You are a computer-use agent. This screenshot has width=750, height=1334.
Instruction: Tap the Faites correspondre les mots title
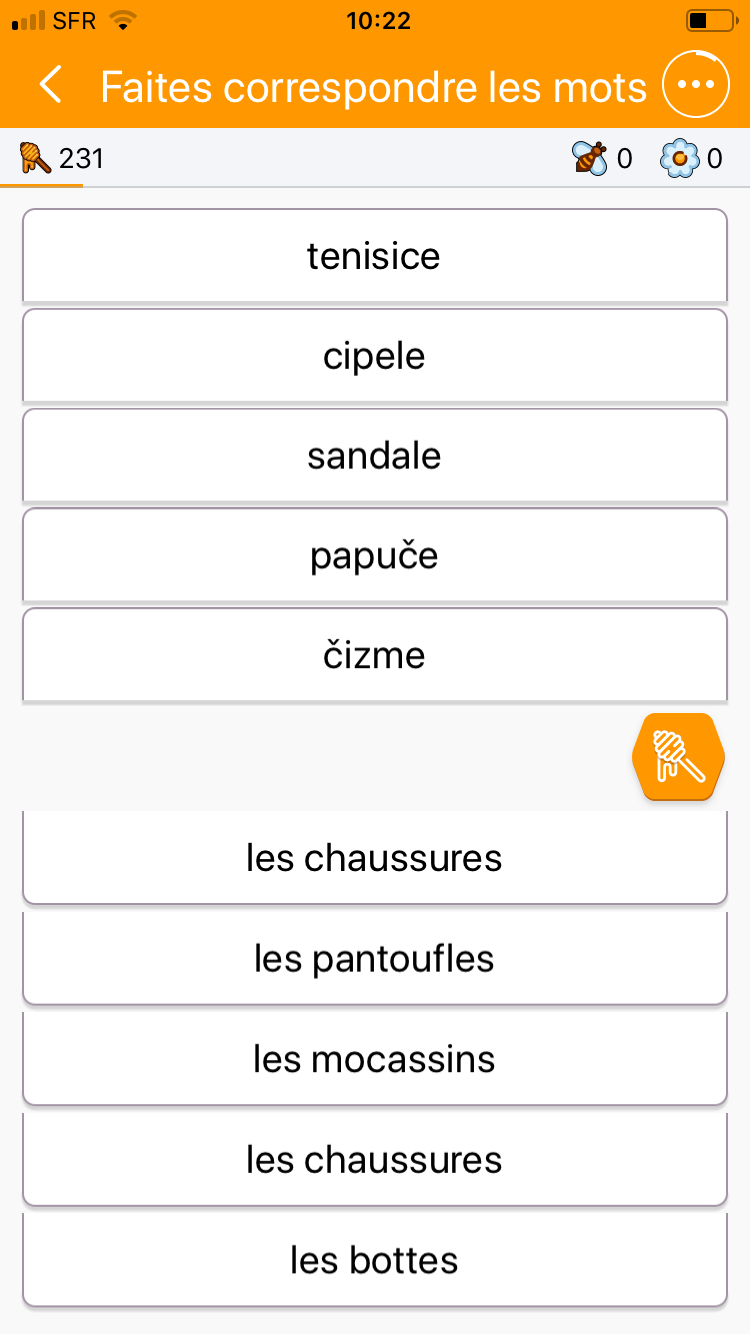(374, 87)
